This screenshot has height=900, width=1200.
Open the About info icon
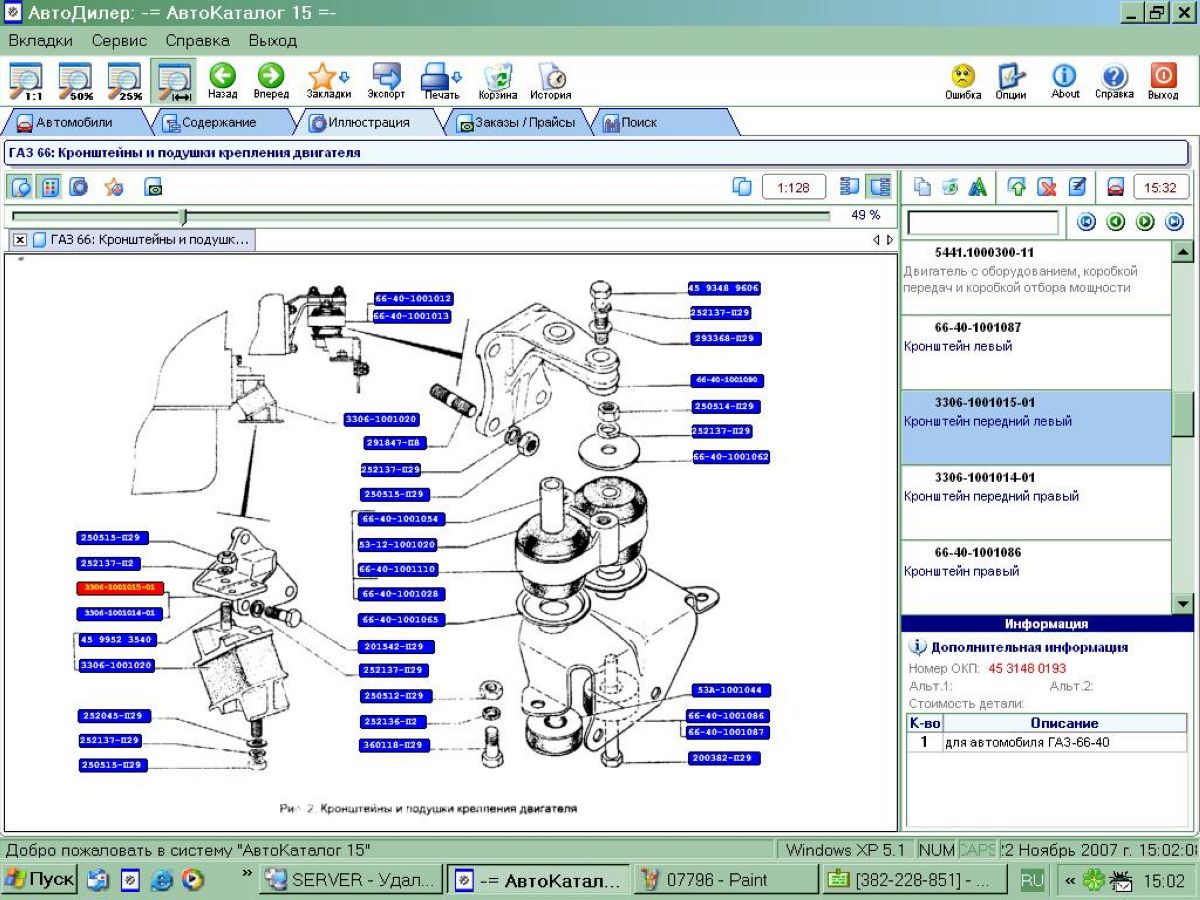(x=1065, y=82)
